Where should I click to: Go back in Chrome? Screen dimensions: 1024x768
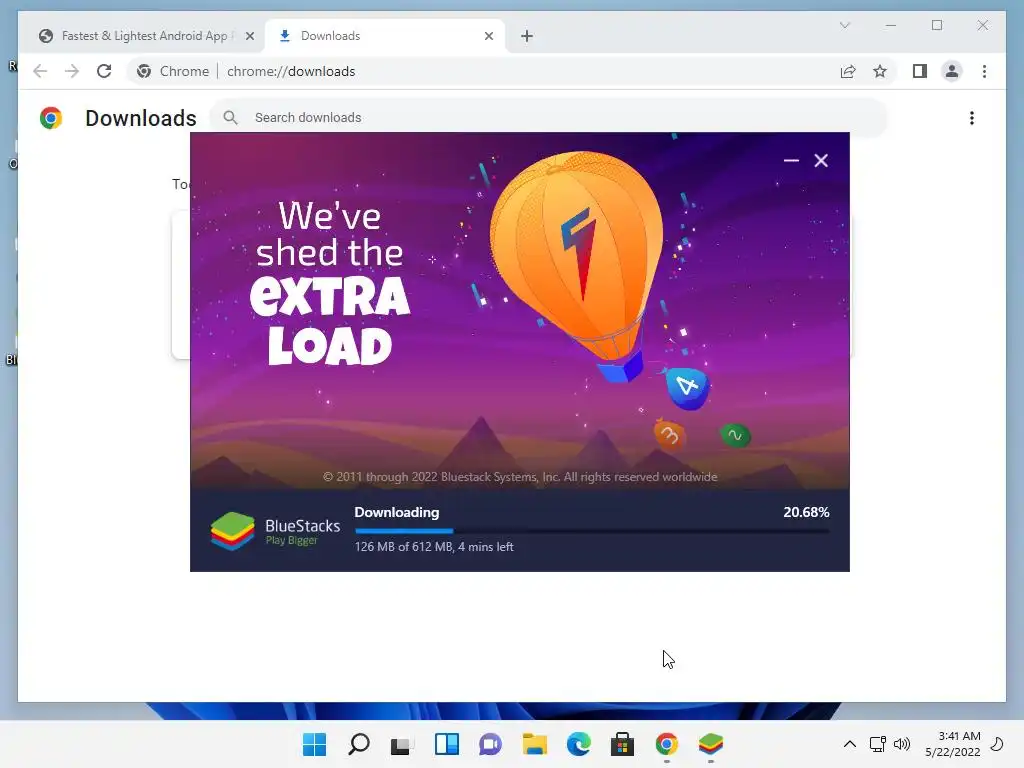tap(40, 71)
